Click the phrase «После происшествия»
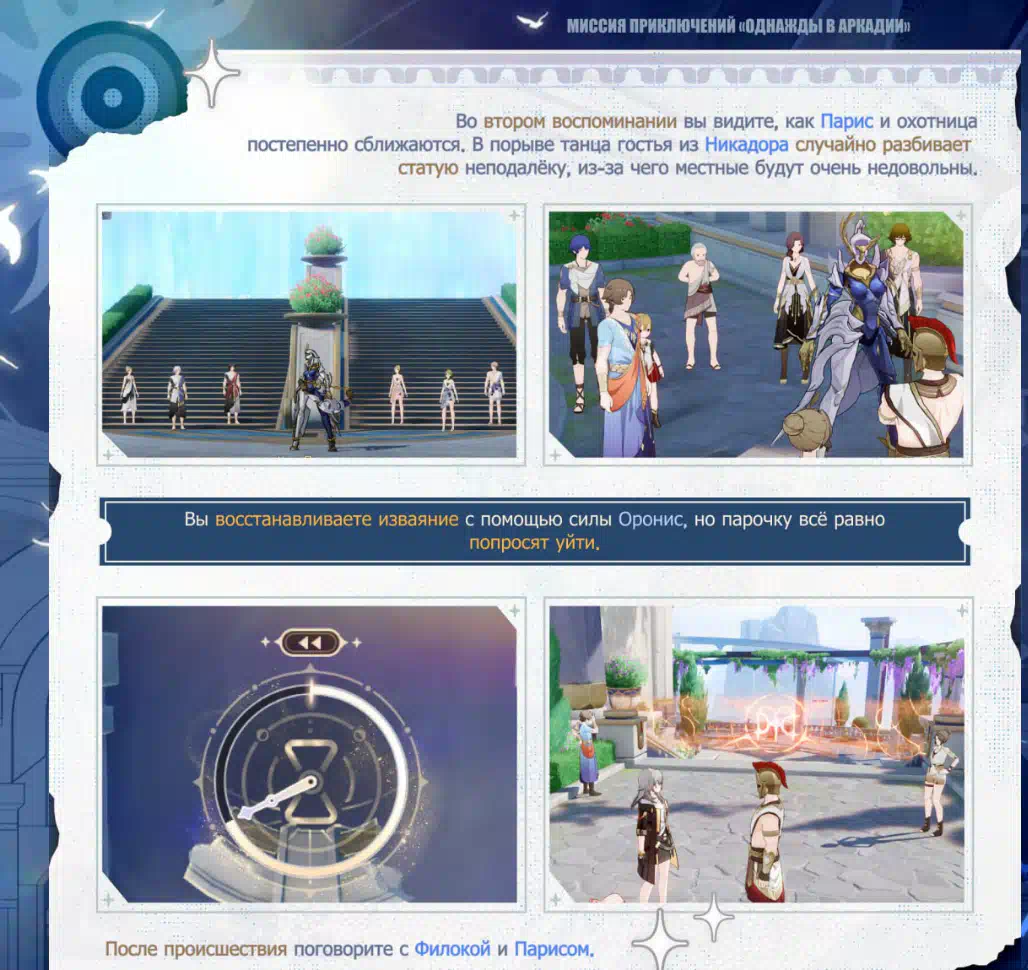The image size is (1028, 970). 196,948
